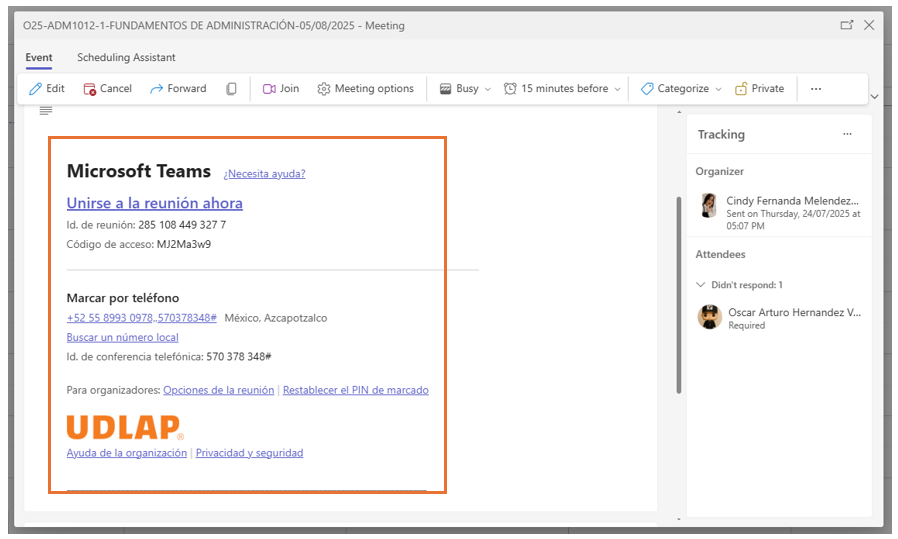Image resolution: width=898 pixels, height=539 pixels.
Task: Click the scroll up arrow above scrollbar
Action: tap(679, 112)
